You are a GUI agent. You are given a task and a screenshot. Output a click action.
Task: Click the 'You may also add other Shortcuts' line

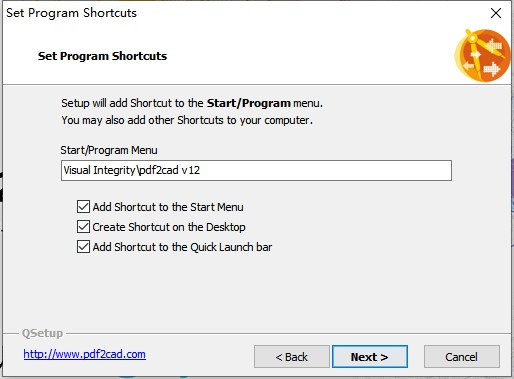click(187, 120)
